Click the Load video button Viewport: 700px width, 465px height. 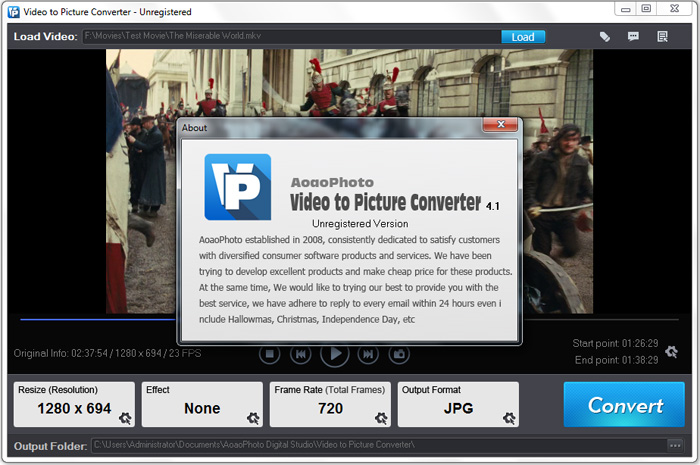tap(523, 37)
